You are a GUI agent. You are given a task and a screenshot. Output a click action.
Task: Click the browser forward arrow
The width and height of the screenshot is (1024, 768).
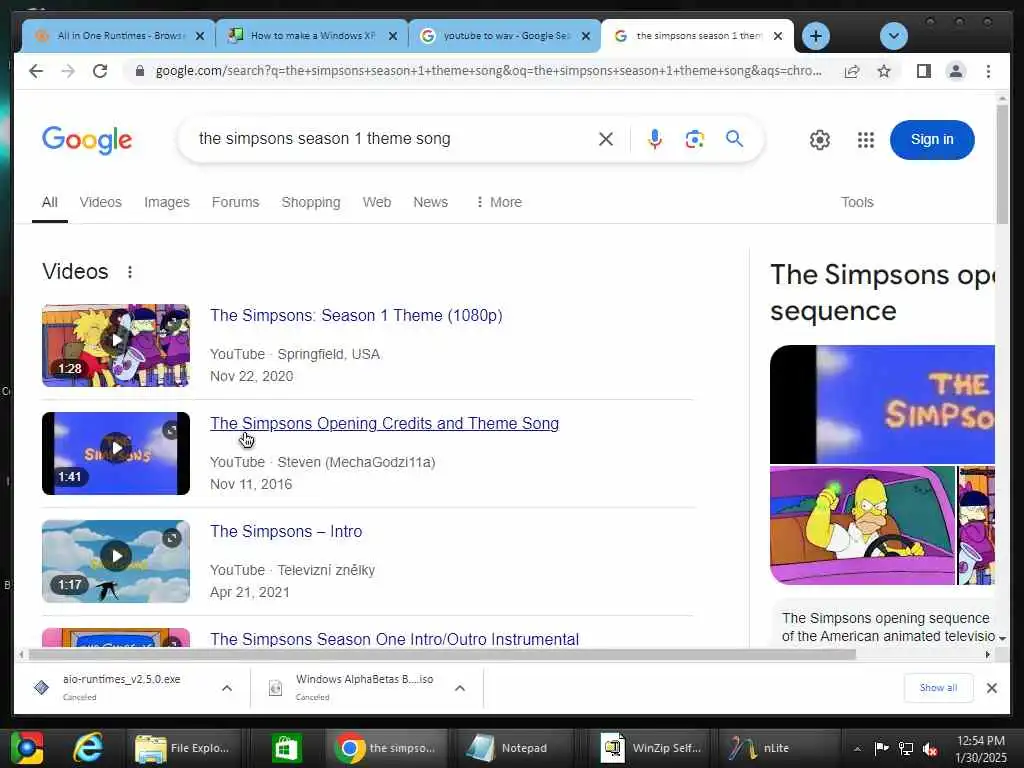point(68,71)
